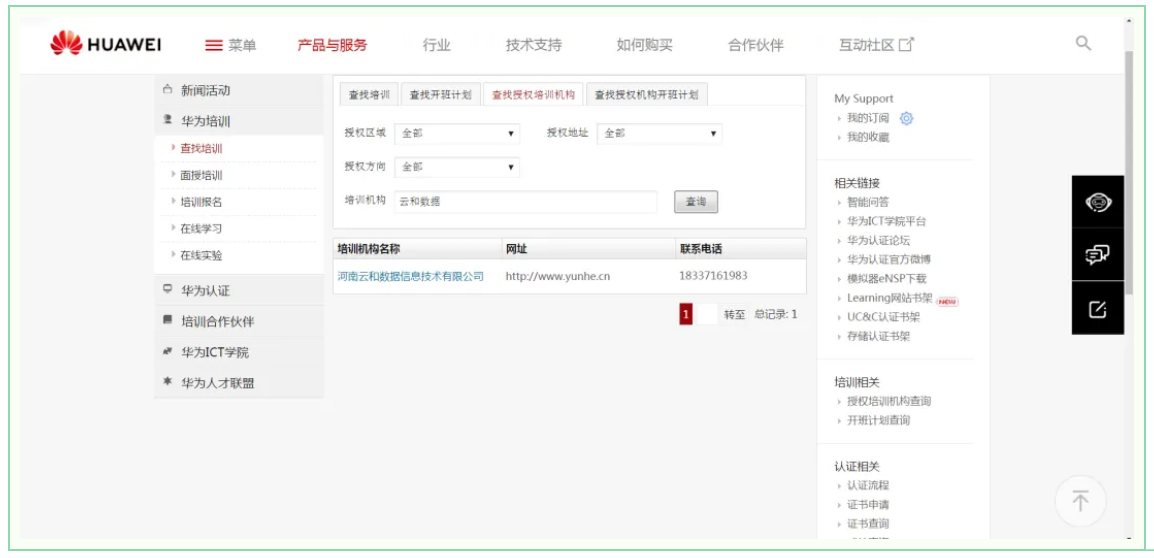Select 产品与服务 in the top navigation
This screenshot has height=558, width=1154.
tap(332, 45)
